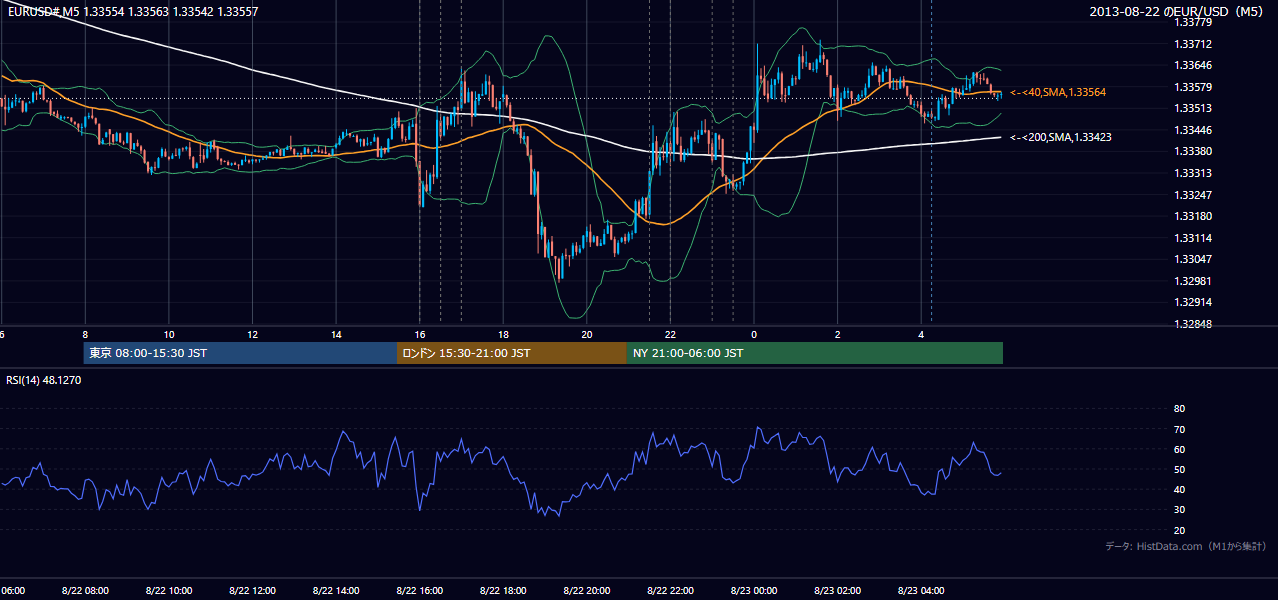Click price axis label 1.32914
The height and width of the screenshot is (600, 1278).
(x=1192, y=302)
